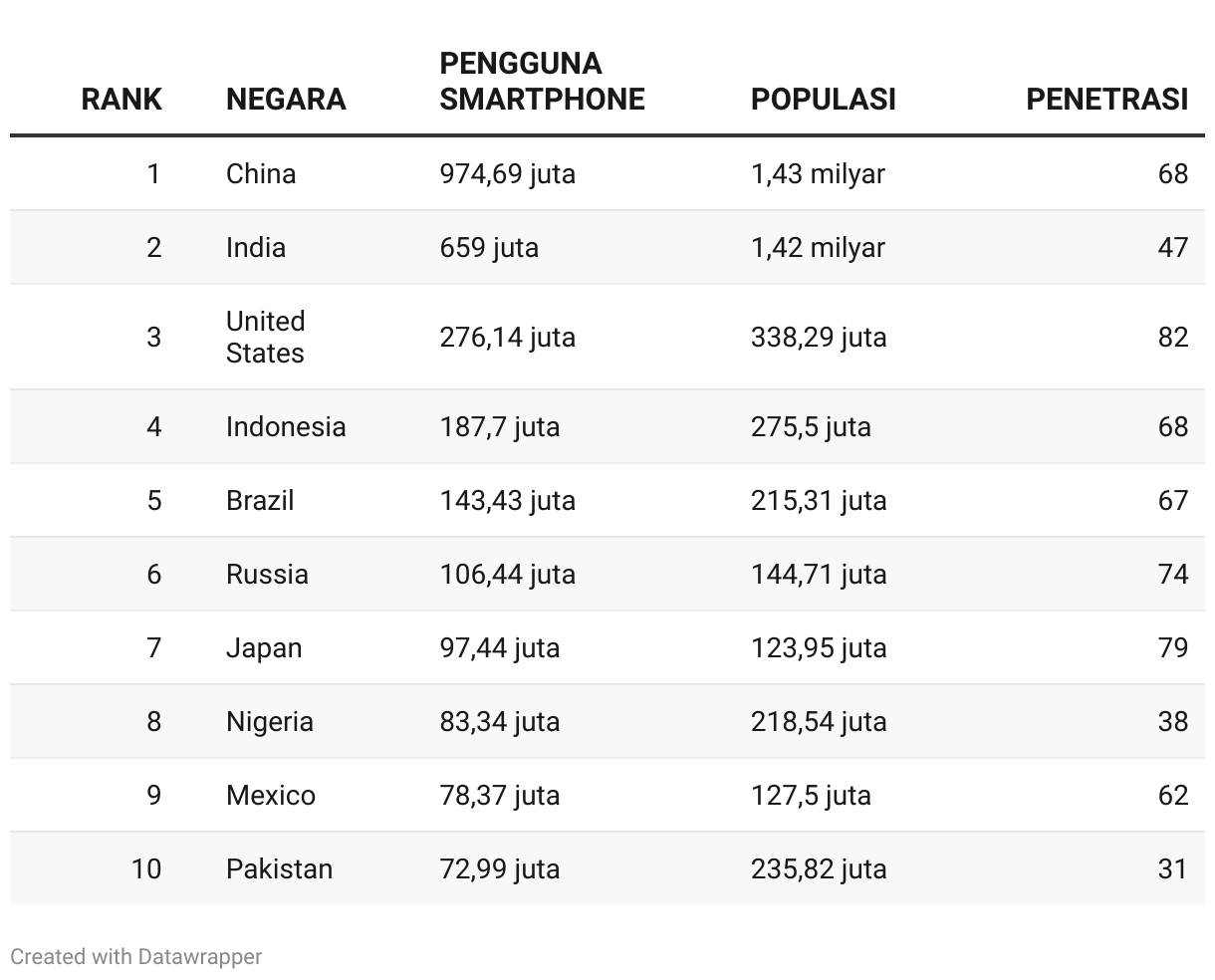Click the United States country cell

tap(265, 337)
